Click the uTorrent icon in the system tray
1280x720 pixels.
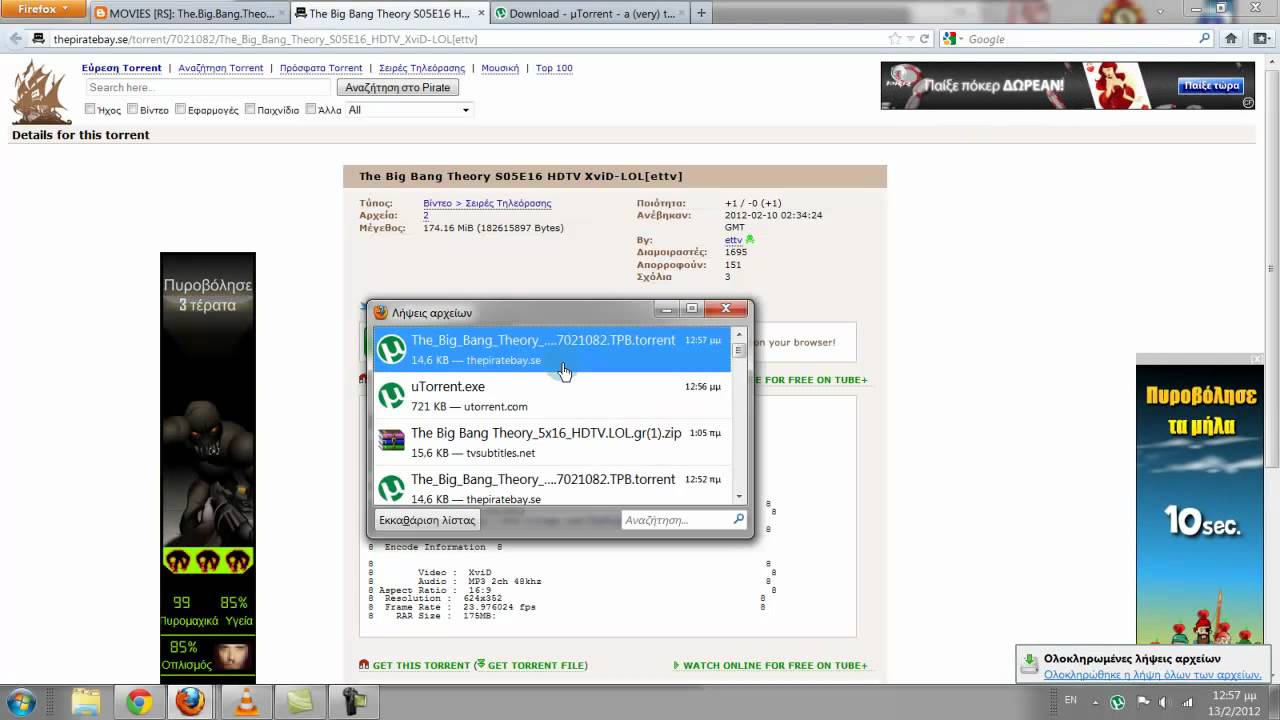pos(1117,702)
